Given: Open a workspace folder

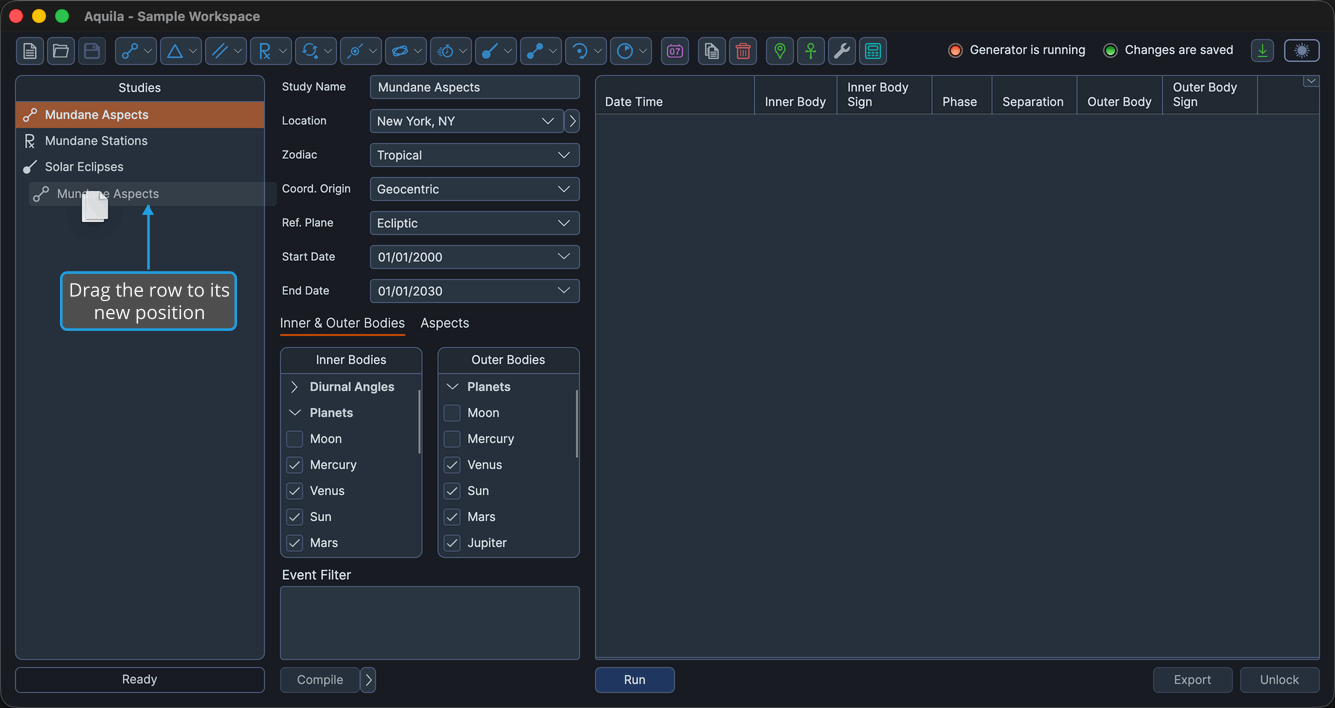Looking at the screenshot, I should (x=61, y=51).
